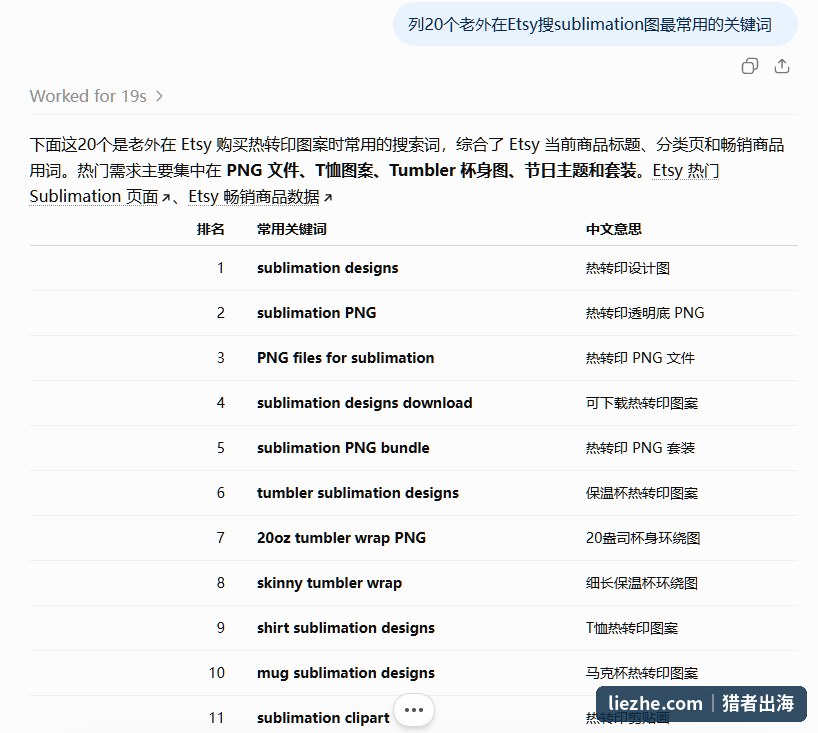Click the 常用关键词 column header
The image size is (818, 733).
[x=292, y=229]
